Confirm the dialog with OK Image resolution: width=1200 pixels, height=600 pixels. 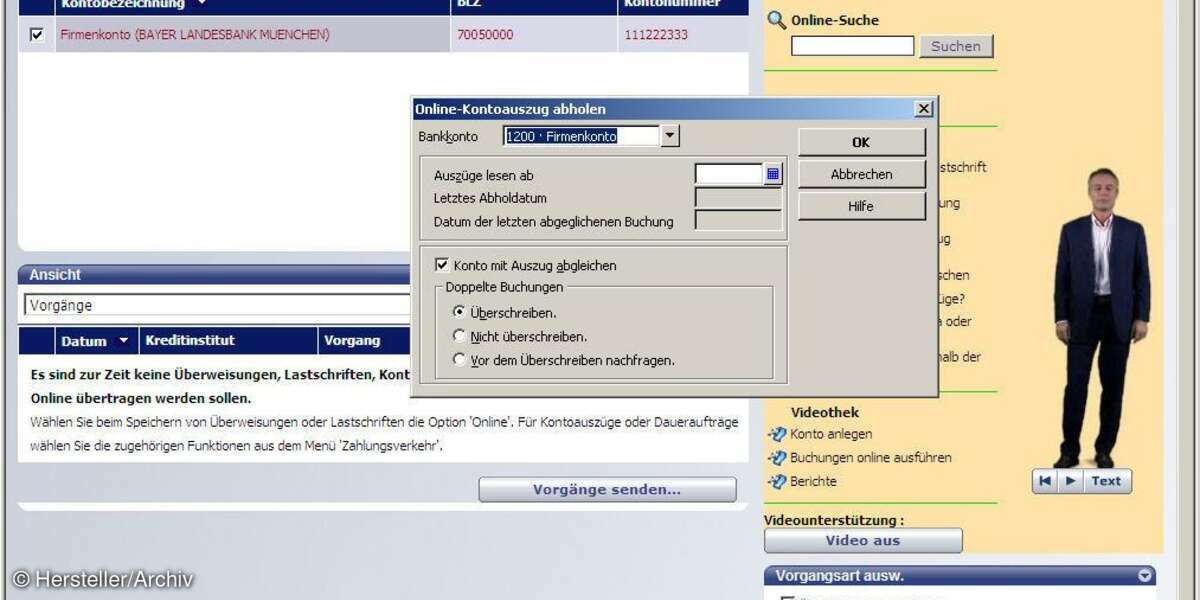(861, 142)
